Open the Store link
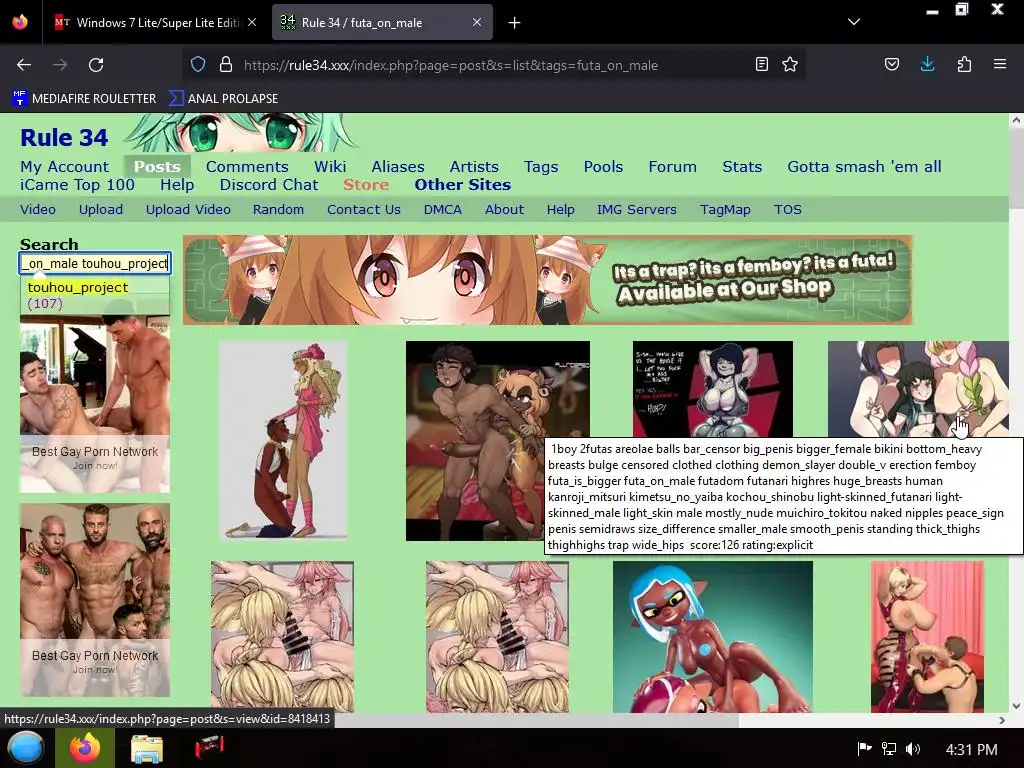The image size is (1024, 768). [x=366, y=185]
